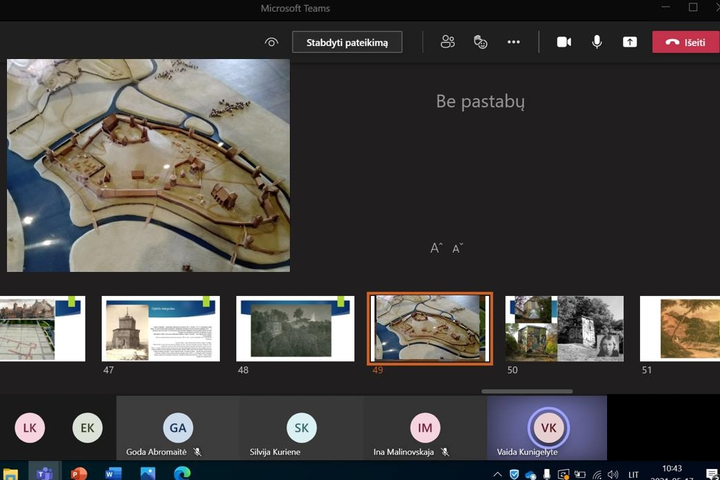Select slide 51 thumbnail
The width and height of the screenshot is (720, 480).
pyautogui.click(x=680, y=328)
